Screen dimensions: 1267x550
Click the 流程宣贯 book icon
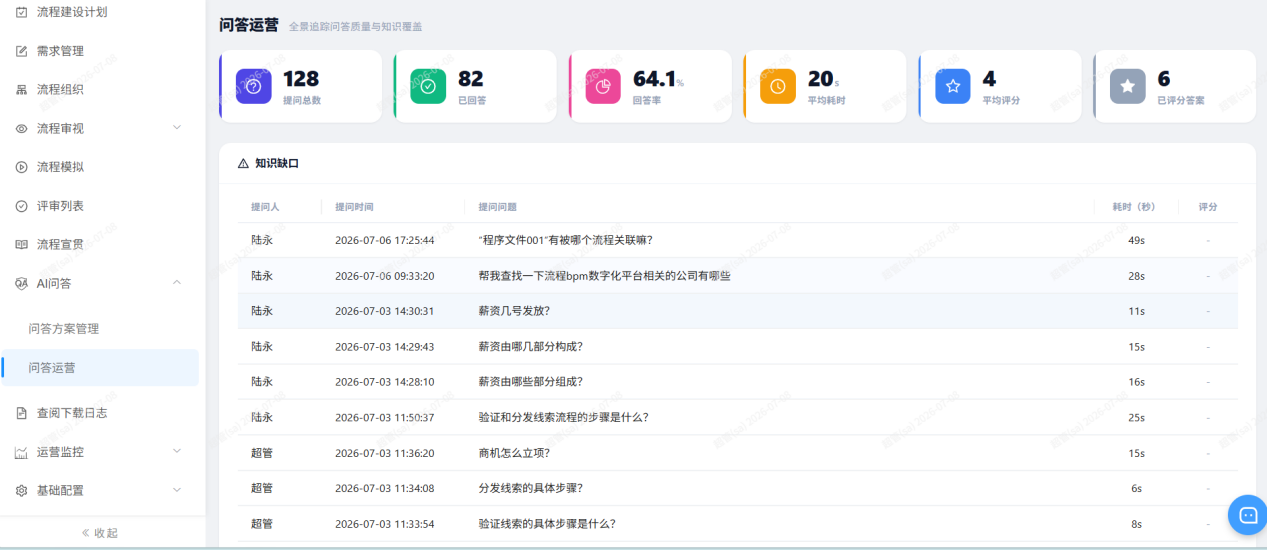(x=22, y=244)
